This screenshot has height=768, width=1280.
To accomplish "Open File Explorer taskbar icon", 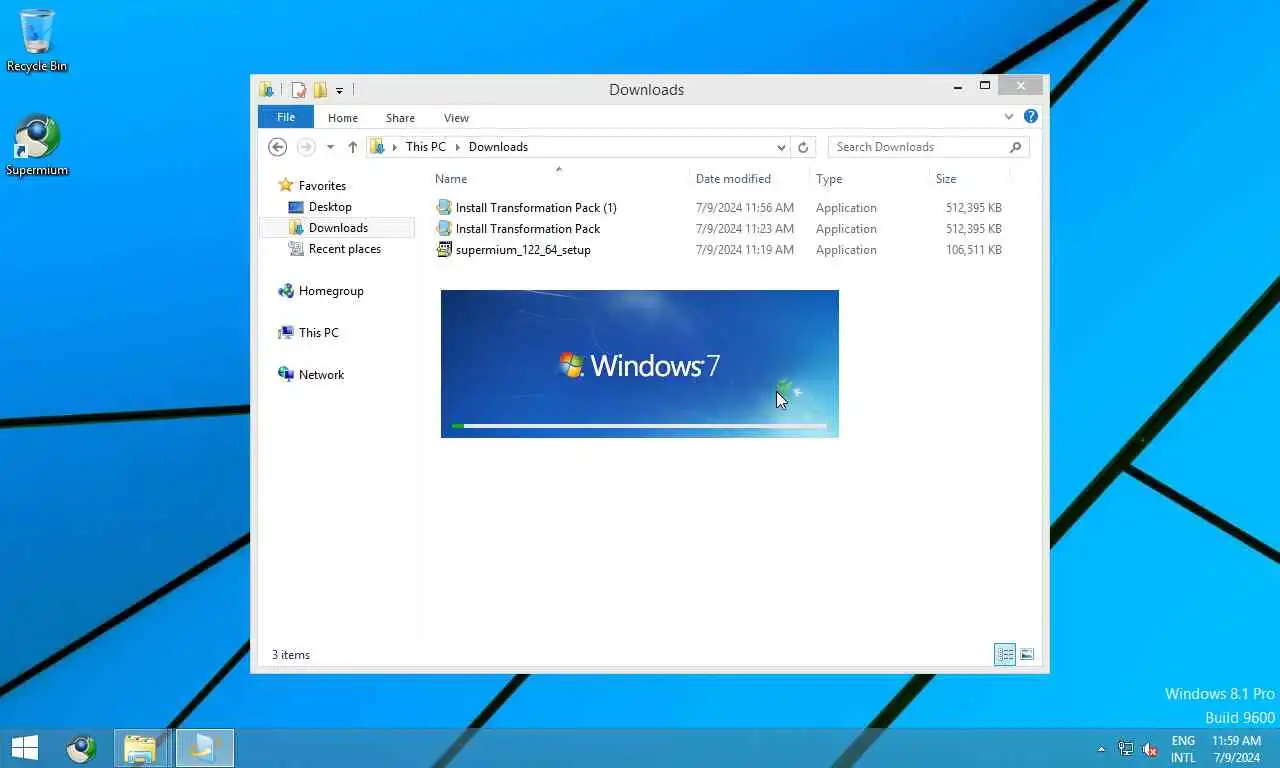I will (140, 747).
